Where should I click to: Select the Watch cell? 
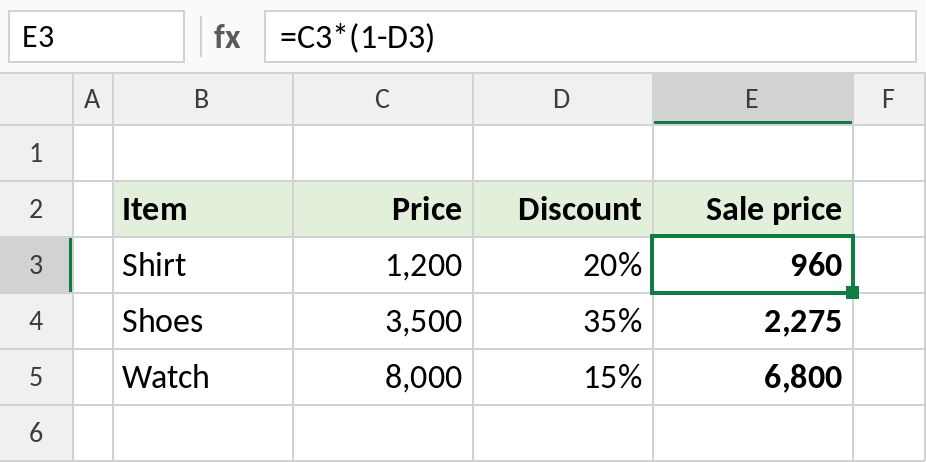point(203,377)
